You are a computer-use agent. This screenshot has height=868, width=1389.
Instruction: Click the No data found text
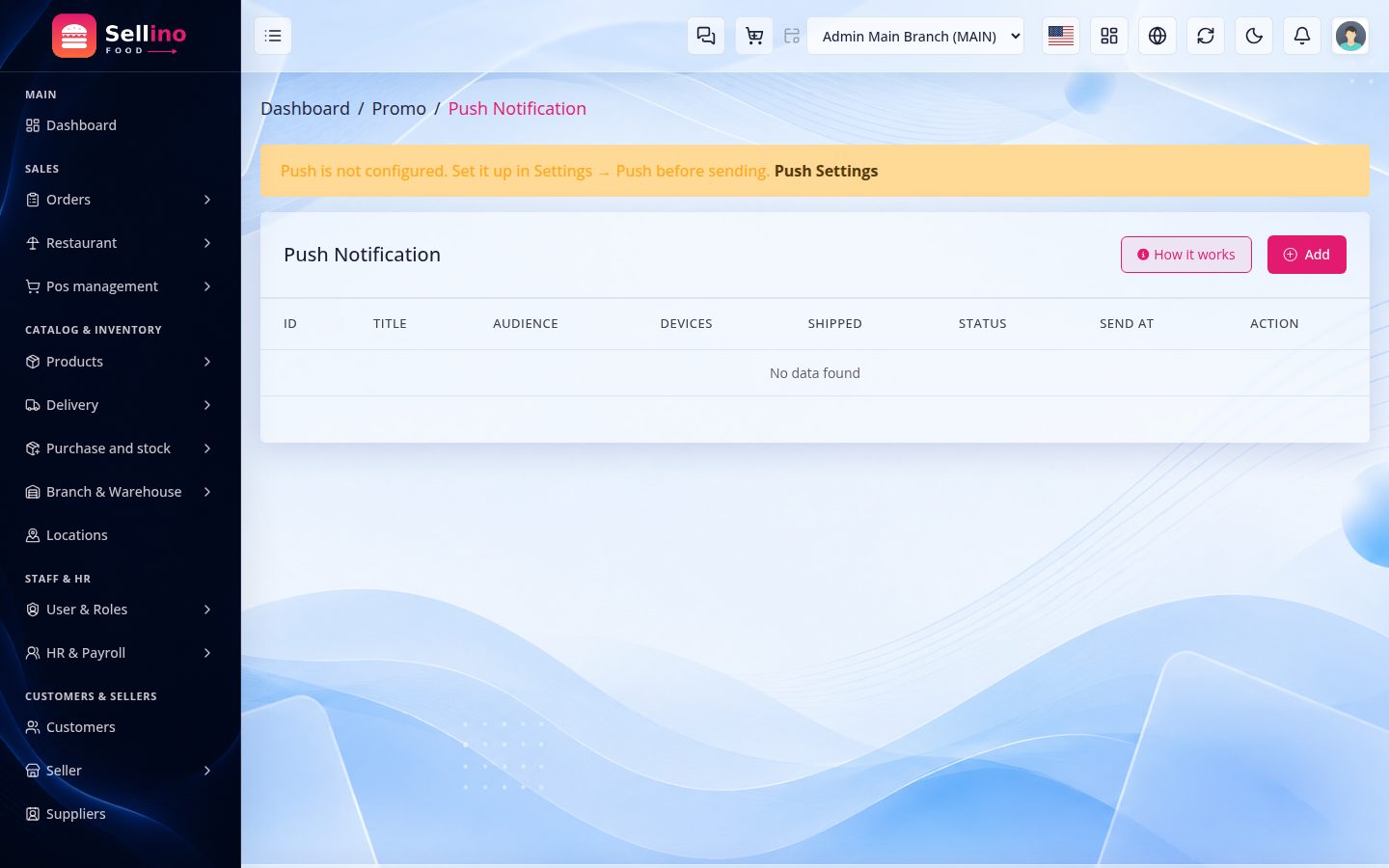[x=815, y=373]
